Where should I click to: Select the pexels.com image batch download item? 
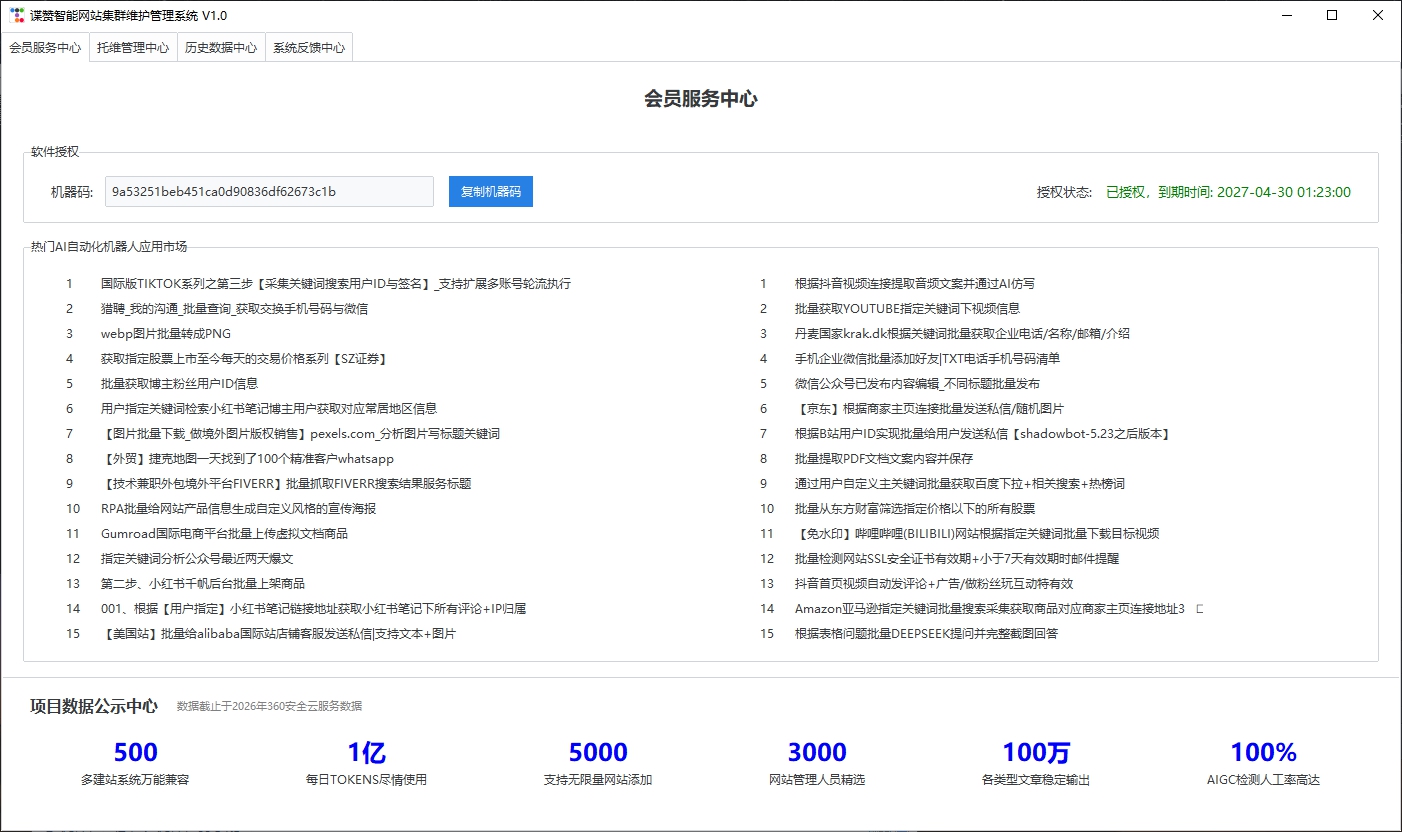pos(300,434)
